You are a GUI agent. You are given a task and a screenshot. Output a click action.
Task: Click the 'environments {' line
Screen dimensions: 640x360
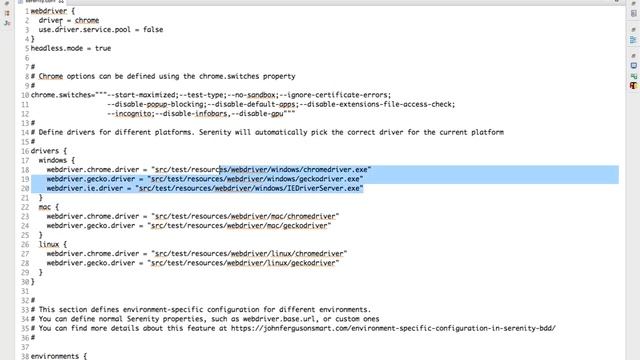[x=59, y=356]
